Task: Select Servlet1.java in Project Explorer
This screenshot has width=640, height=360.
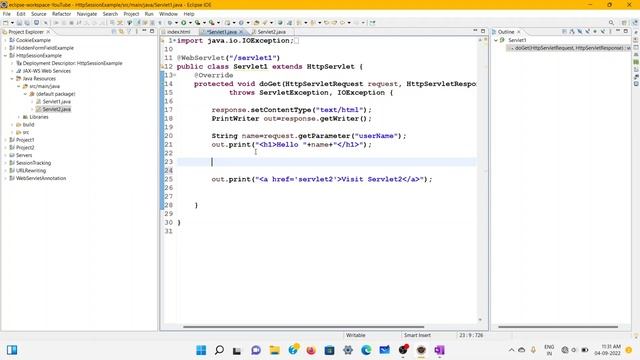Action: (x=56, y=101)
